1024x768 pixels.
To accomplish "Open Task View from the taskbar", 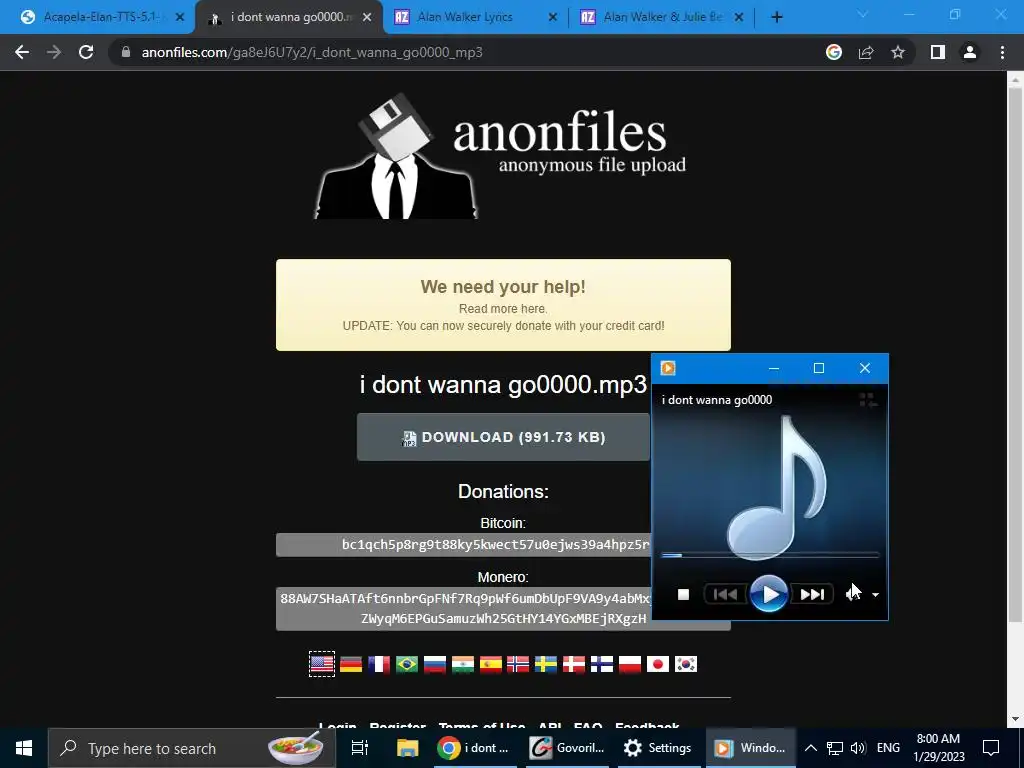I will [360, 748].
